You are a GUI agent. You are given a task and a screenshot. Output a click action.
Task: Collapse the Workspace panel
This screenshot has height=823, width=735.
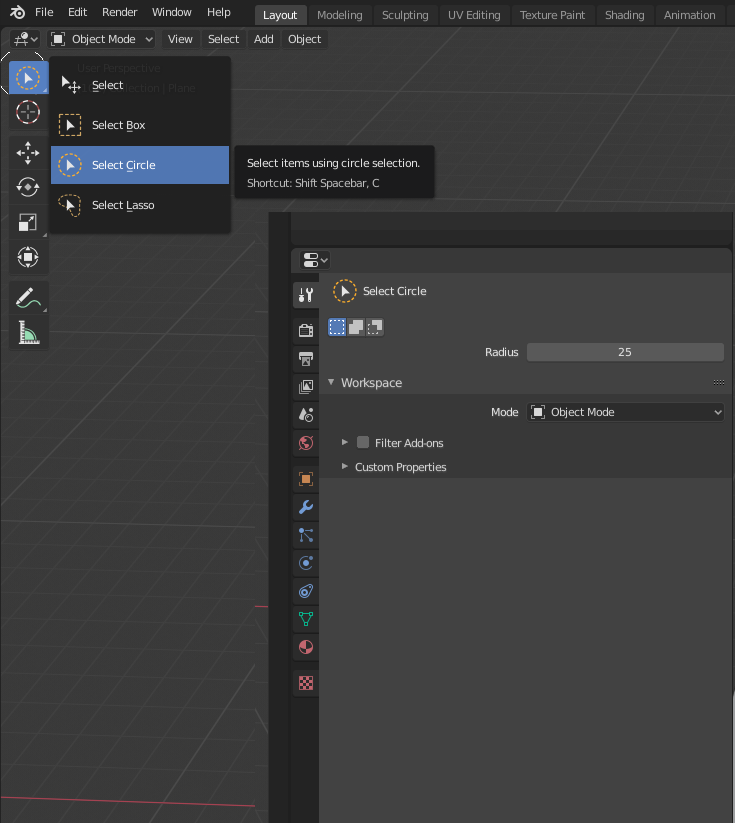coord(331,383)
